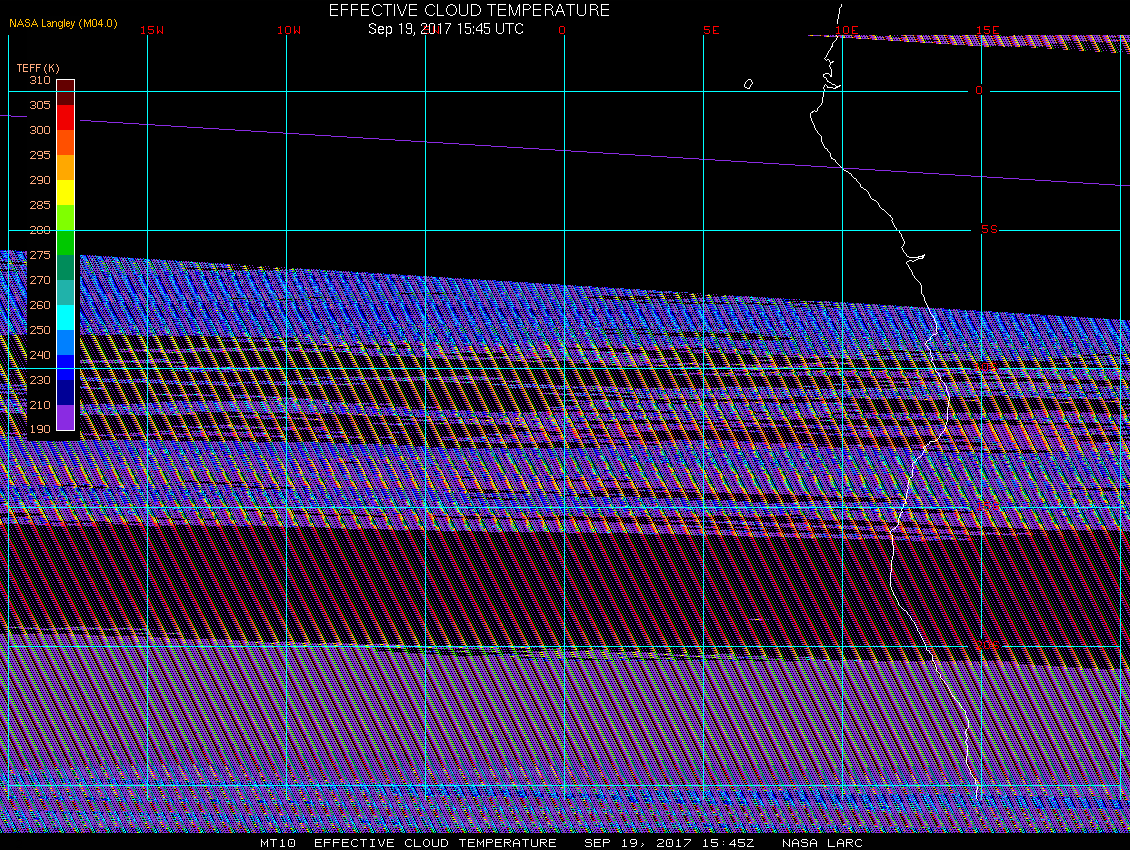The width and height of the screenshot is (1130, 850).
Task: Click the EFFECTIVE CLOUD TEMPERATURE title at top
Action: [469, 10]
